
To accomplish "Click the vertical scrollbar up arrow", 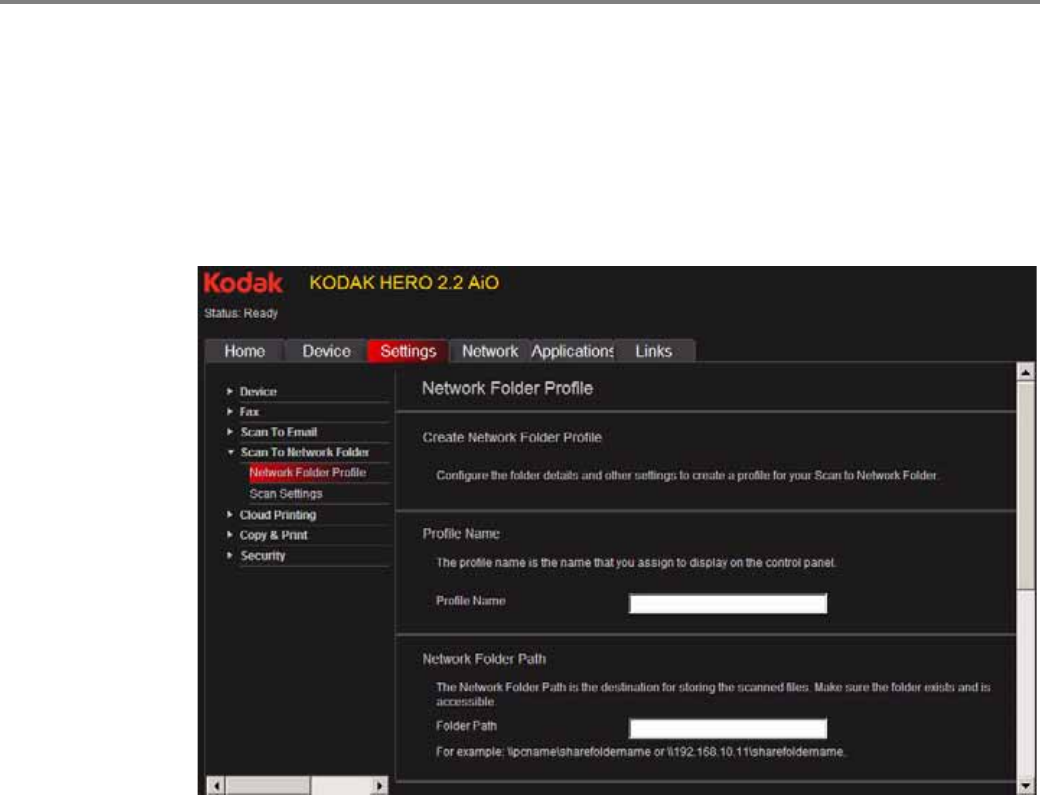I will click(1025, 372).
